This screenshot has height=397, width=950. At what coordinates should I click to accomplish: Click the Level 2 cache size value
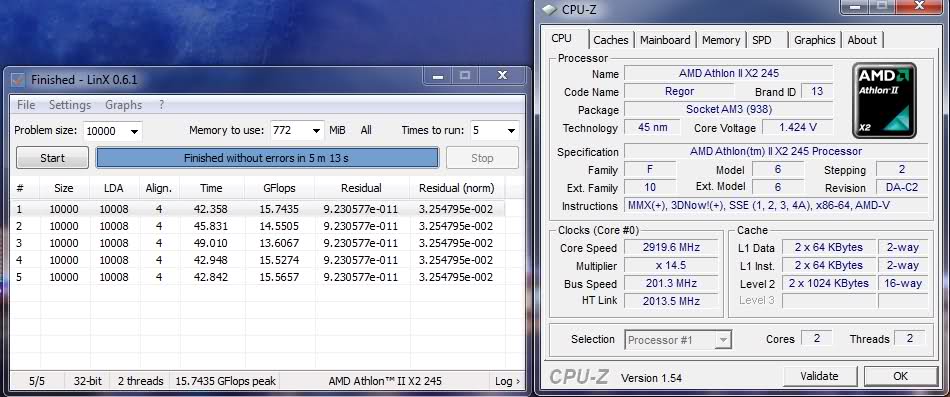tap(828, 283)
